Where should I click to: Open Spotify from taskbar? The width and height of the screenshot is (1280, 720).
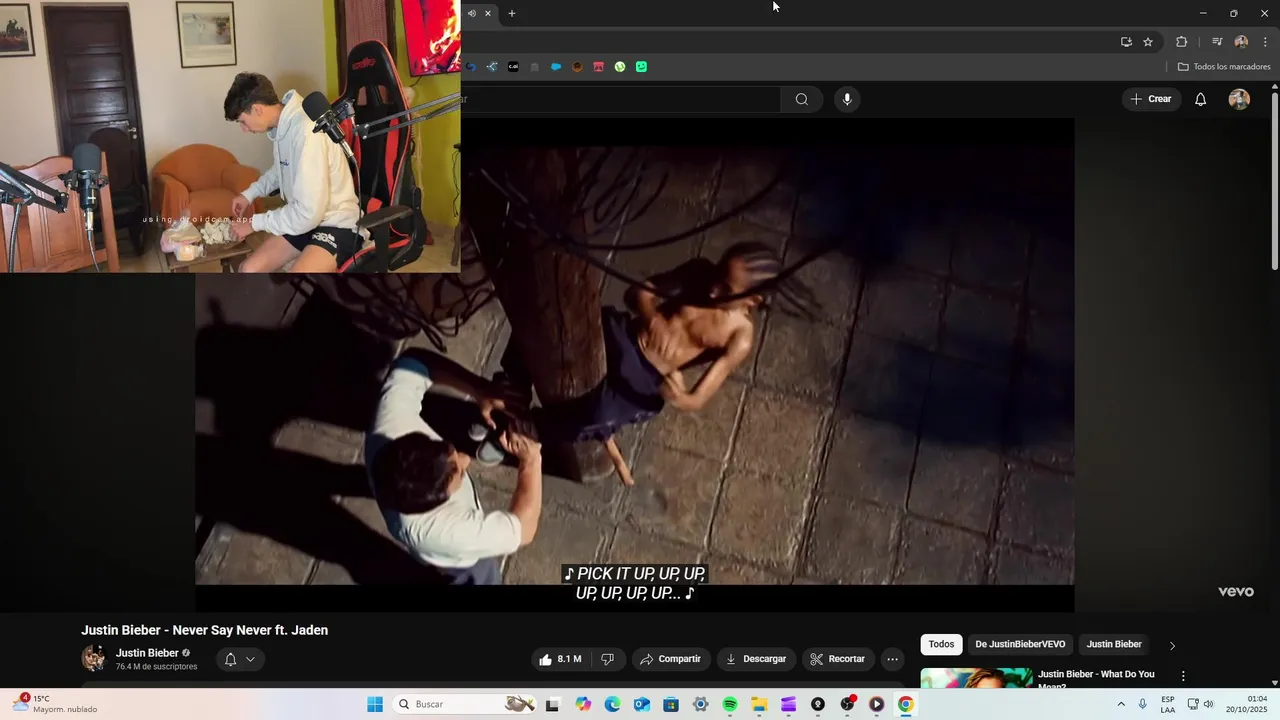tap(730, 704)
